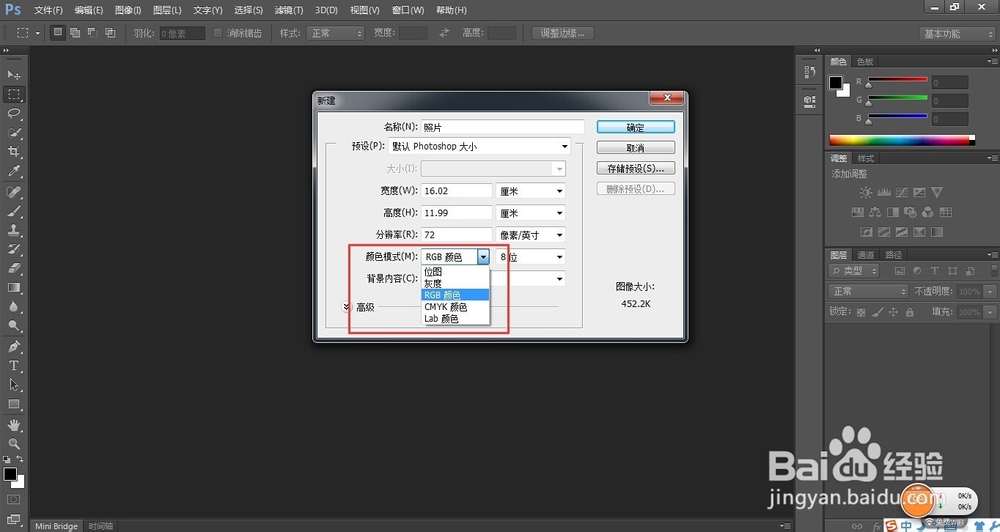The image size is (1000, 532).
Task: Select the Eraser tool
Action: point(13,268)
